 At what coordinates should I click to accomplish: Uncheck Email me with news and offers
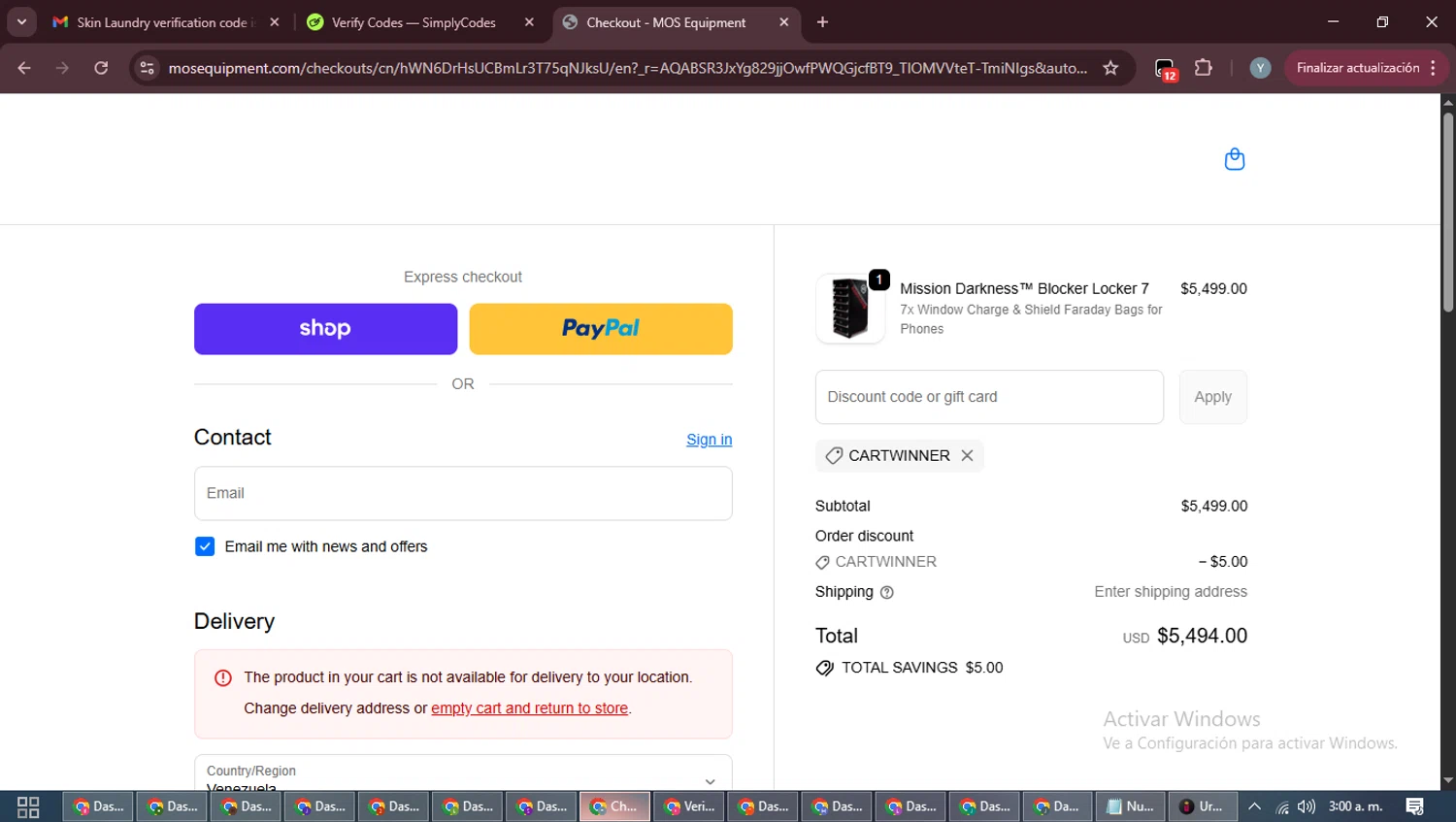click(205, 546)
